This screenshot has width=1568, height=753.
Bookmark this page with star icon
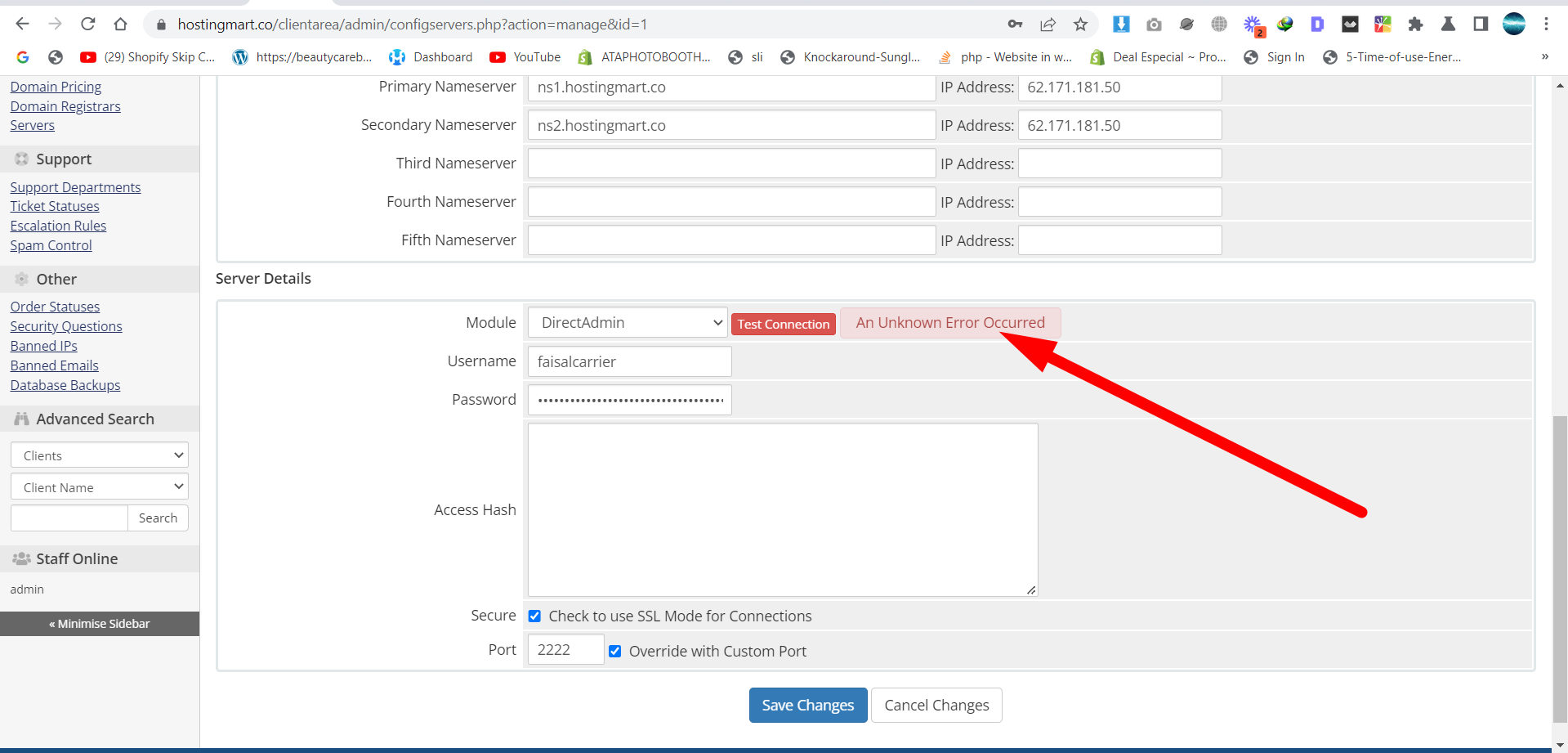[1080, 25]
